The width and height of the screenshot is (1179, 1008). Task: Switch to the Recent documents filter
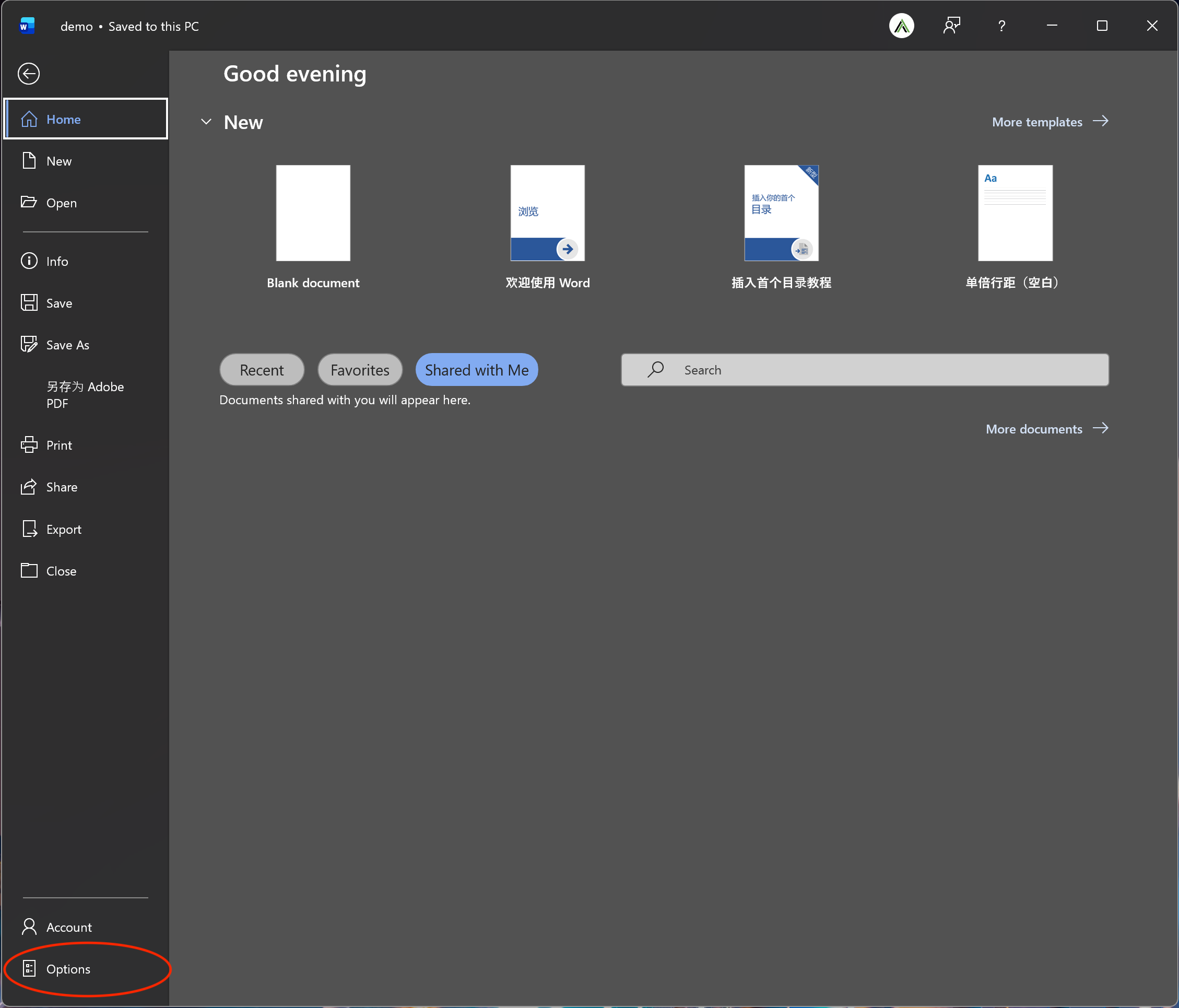pos(261,369)
